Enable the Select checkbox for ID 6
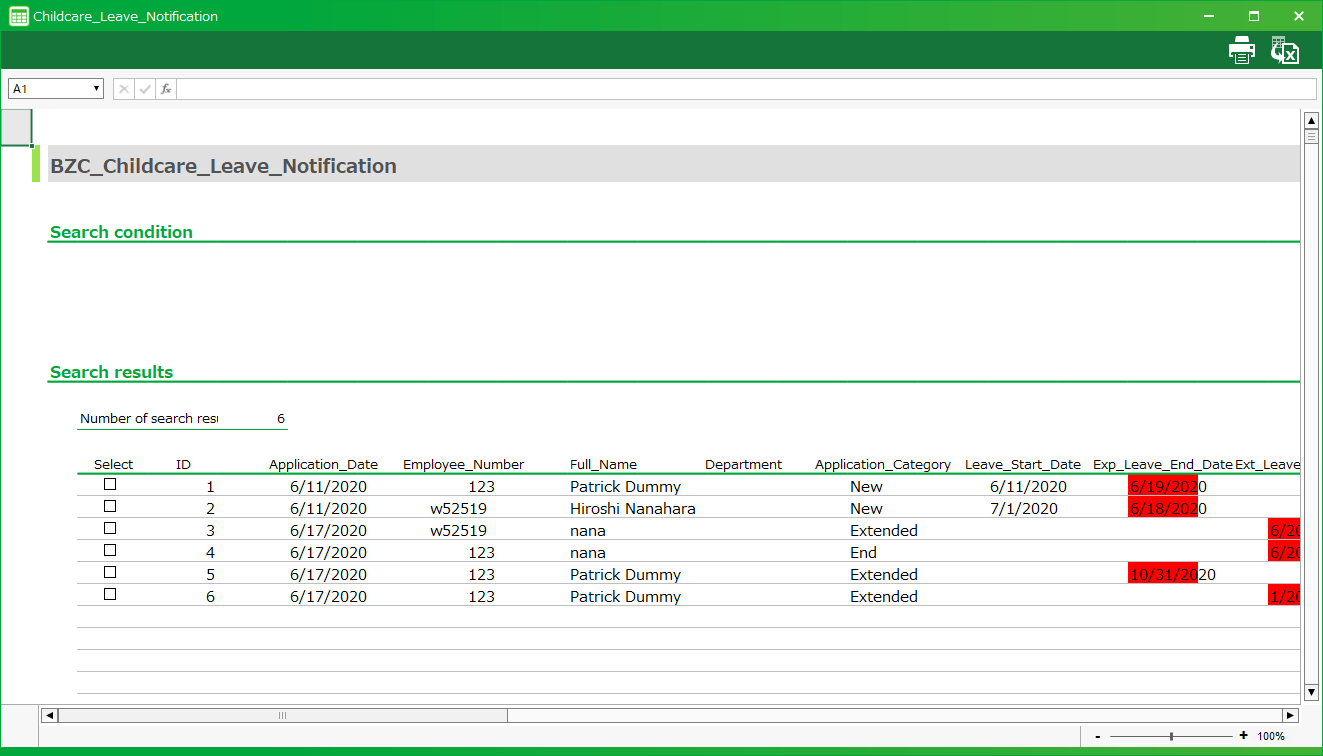This screenshot has height=756, width=1323. (110, 594)
